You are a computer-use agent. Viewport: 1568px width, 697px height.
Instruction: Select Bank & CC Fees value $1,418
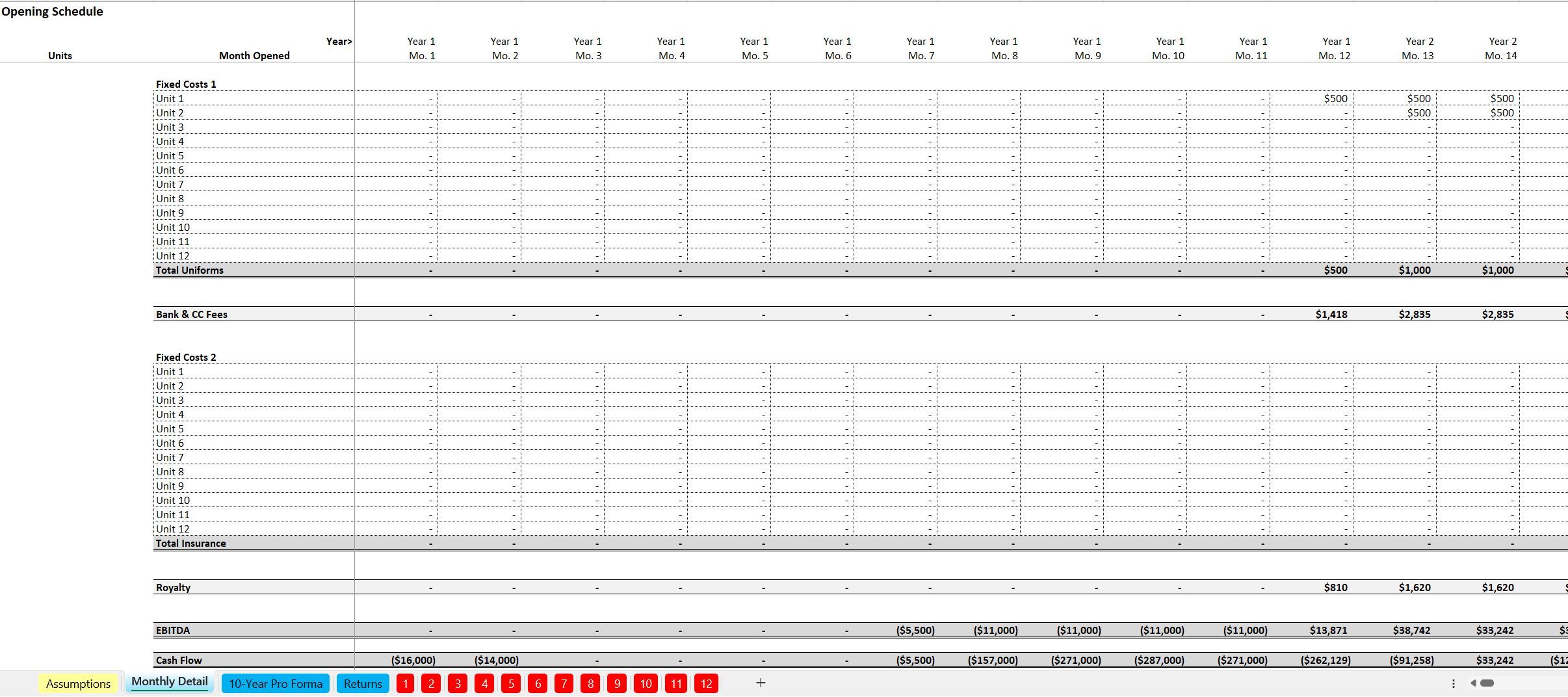coord(1331,314)
